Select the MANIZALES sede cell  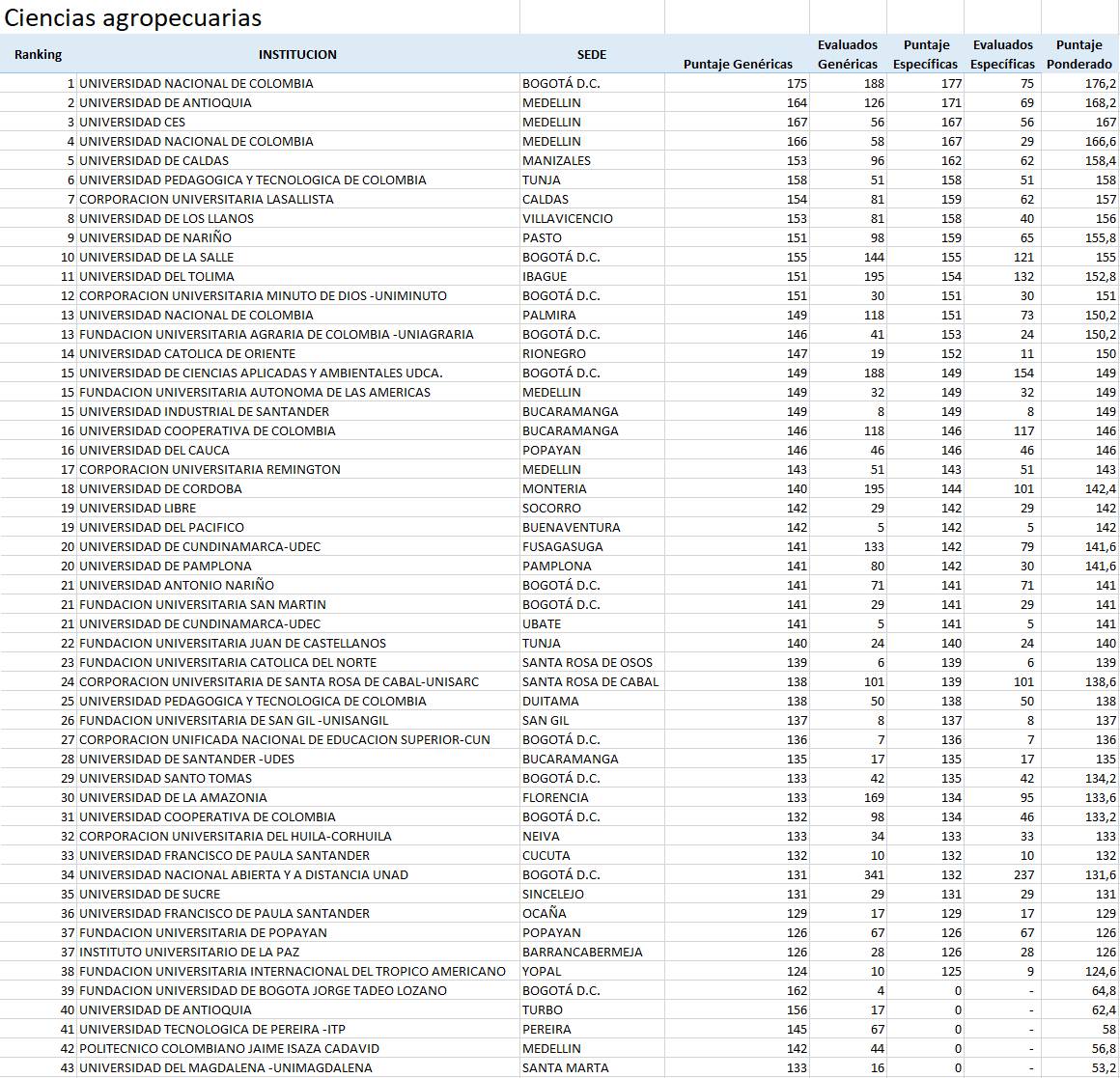pyautogui.click(x=556, y=161)
